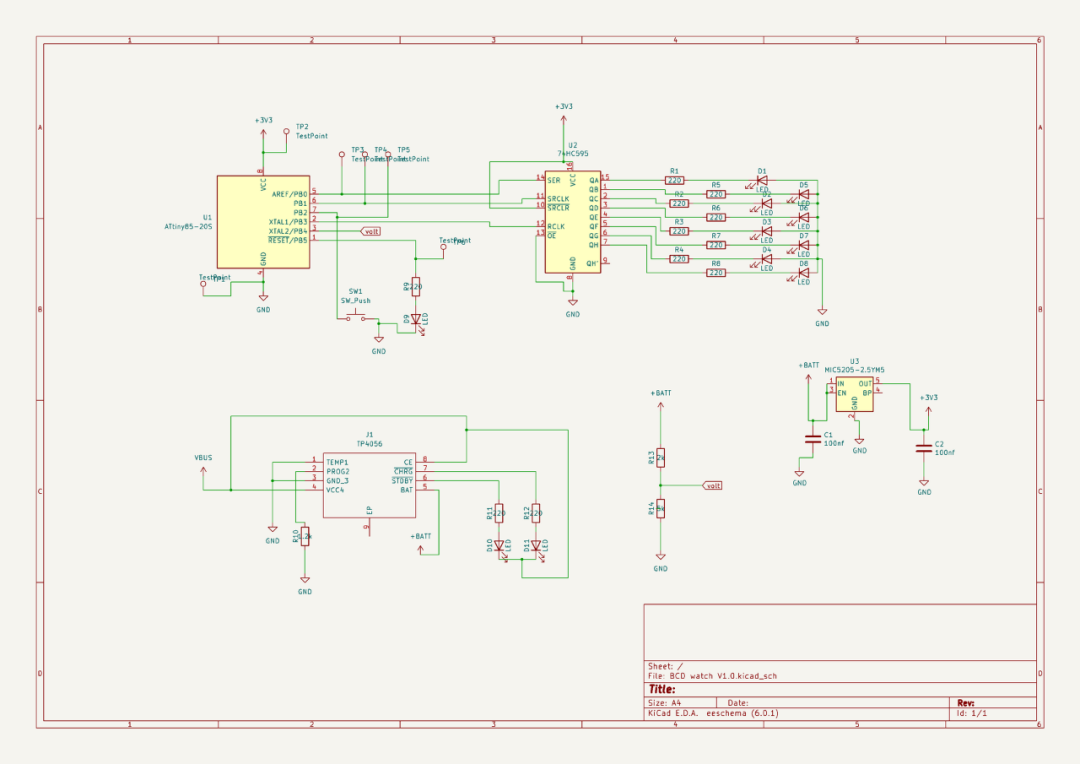Viewport: 1080px width, 764px height.
Task: Click resistor R5 220 symbol
Action: [716, 194]
